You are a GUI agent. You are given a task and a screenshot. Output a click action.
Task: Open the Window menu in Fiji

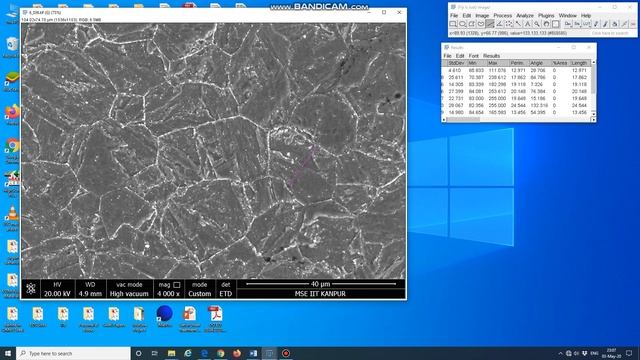click(x=568, y=16)
